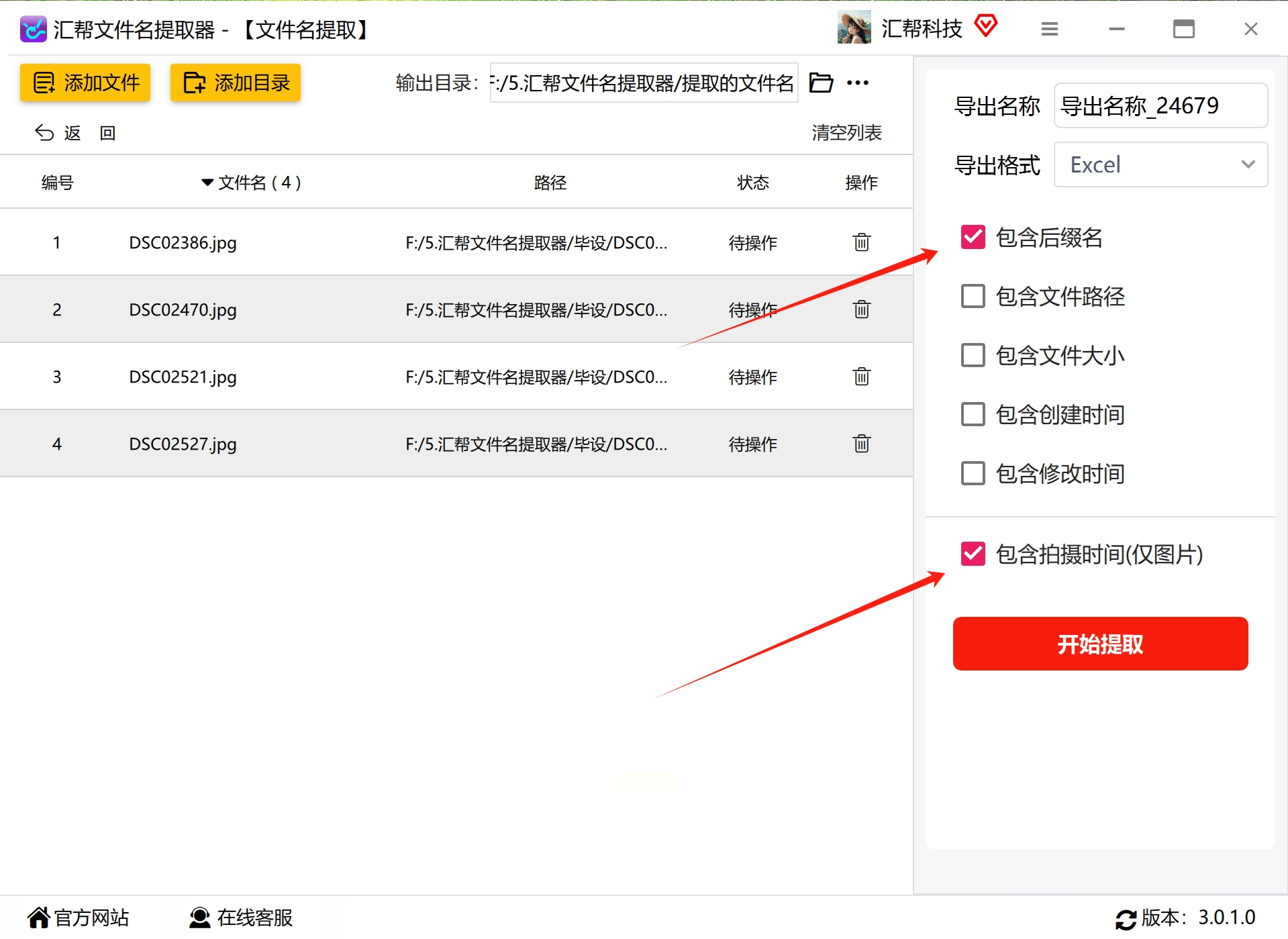Click 待操作 status in row 4

point(753,444)
